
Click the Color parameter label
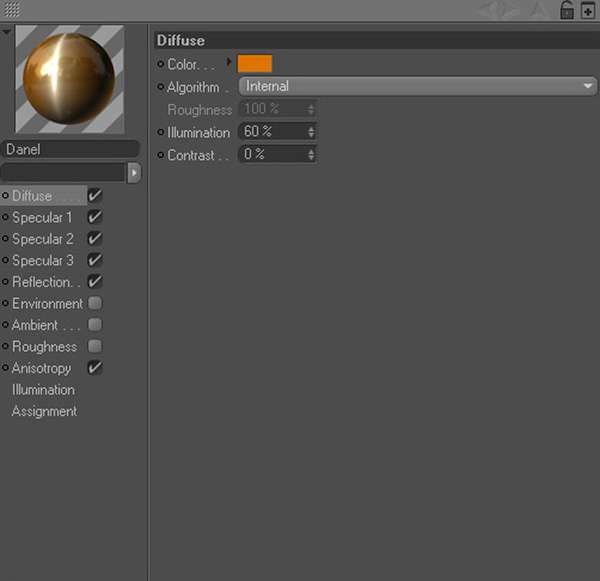tap(191, 64)
